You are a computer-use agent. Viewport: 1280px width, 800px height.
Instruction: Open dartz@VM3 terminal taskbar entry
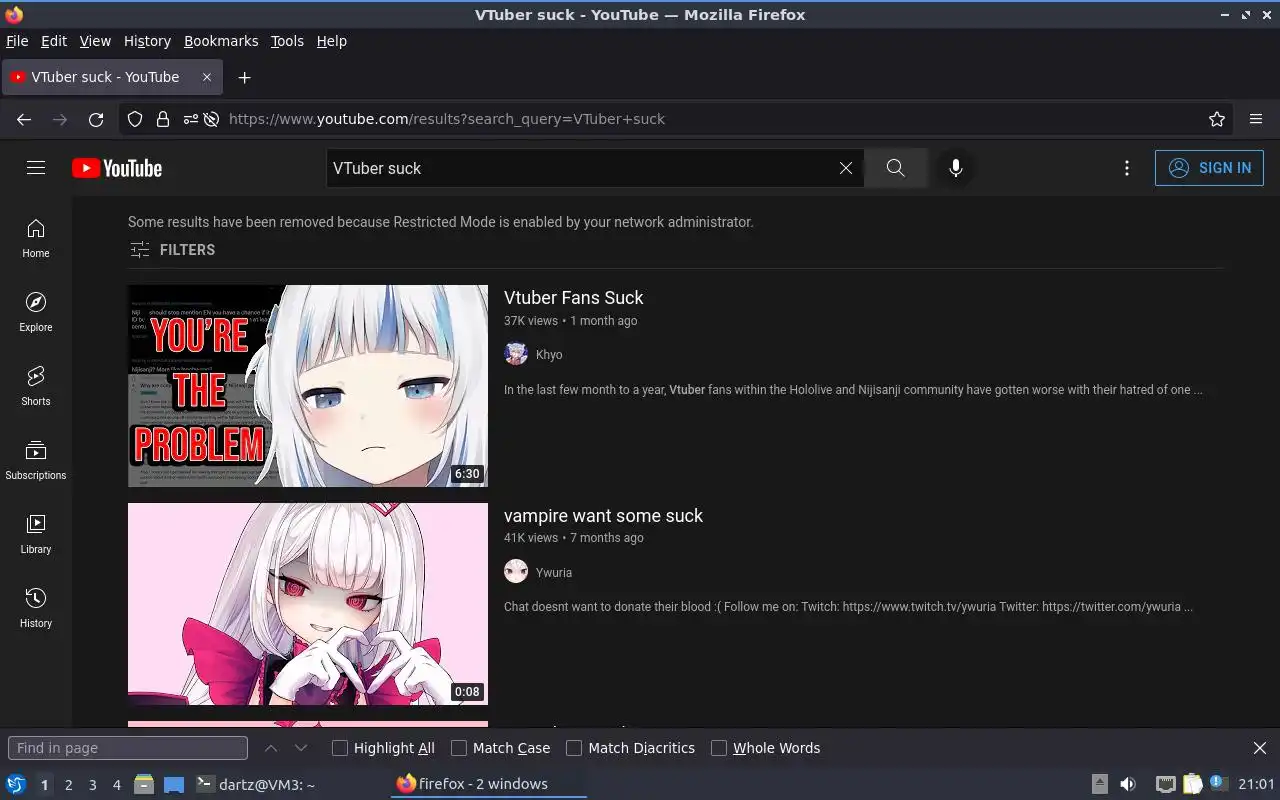coord(256,785)
